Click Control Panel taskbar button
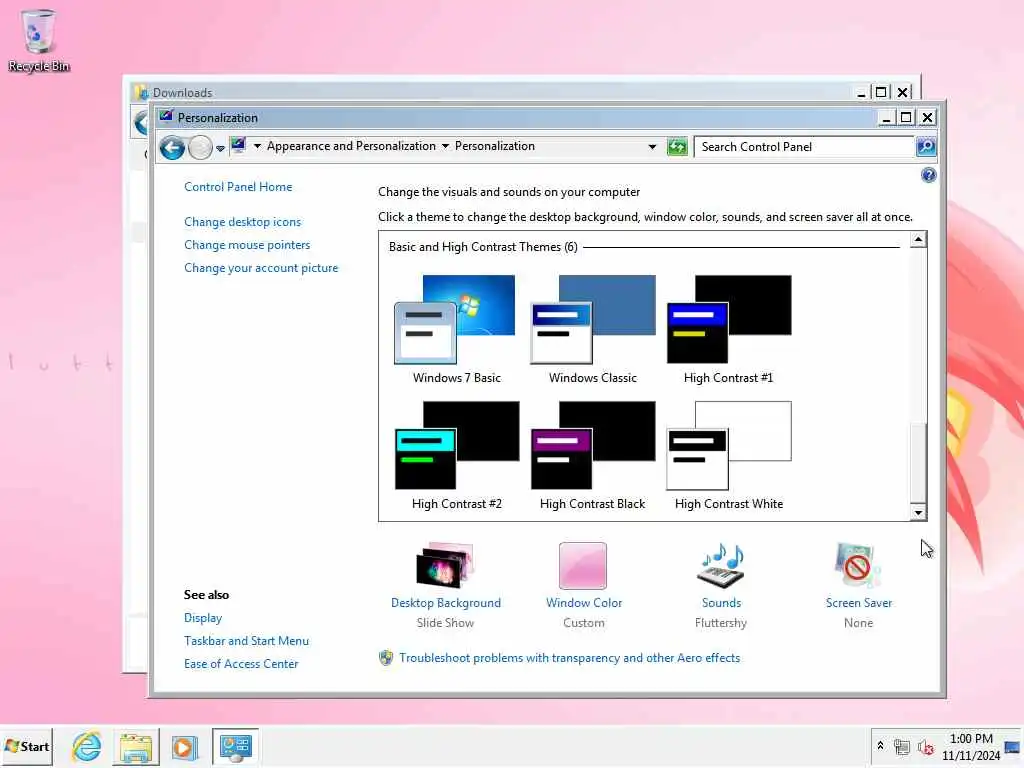 point(235,746)
